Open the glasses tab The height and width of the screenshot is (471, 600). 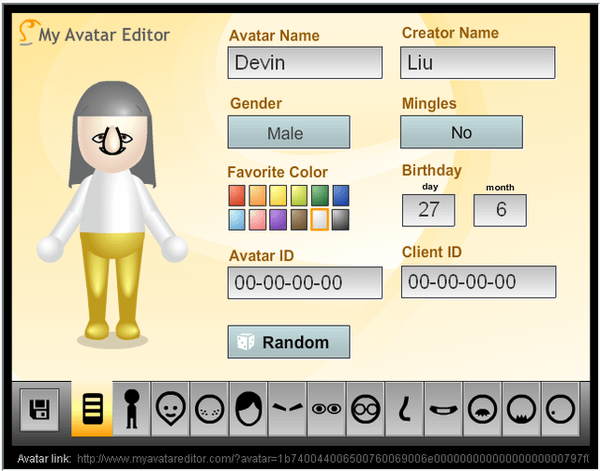click(366, 409)
